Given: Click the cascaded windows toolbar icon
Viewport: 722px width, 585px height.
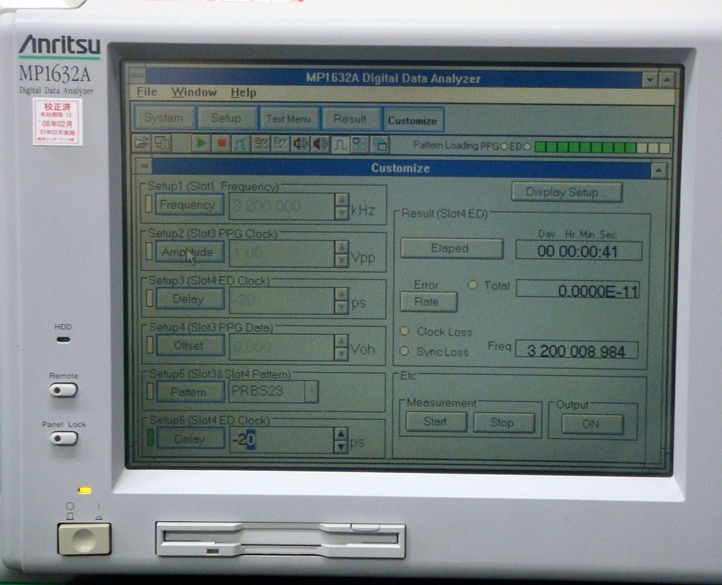Looking at the screenshot, I should pyautogui.click(x=379, y=145).
